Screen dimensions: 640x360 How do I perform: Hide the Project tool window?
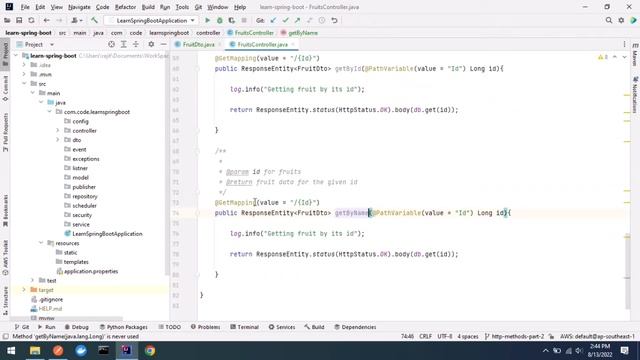[x=163, y=44]
